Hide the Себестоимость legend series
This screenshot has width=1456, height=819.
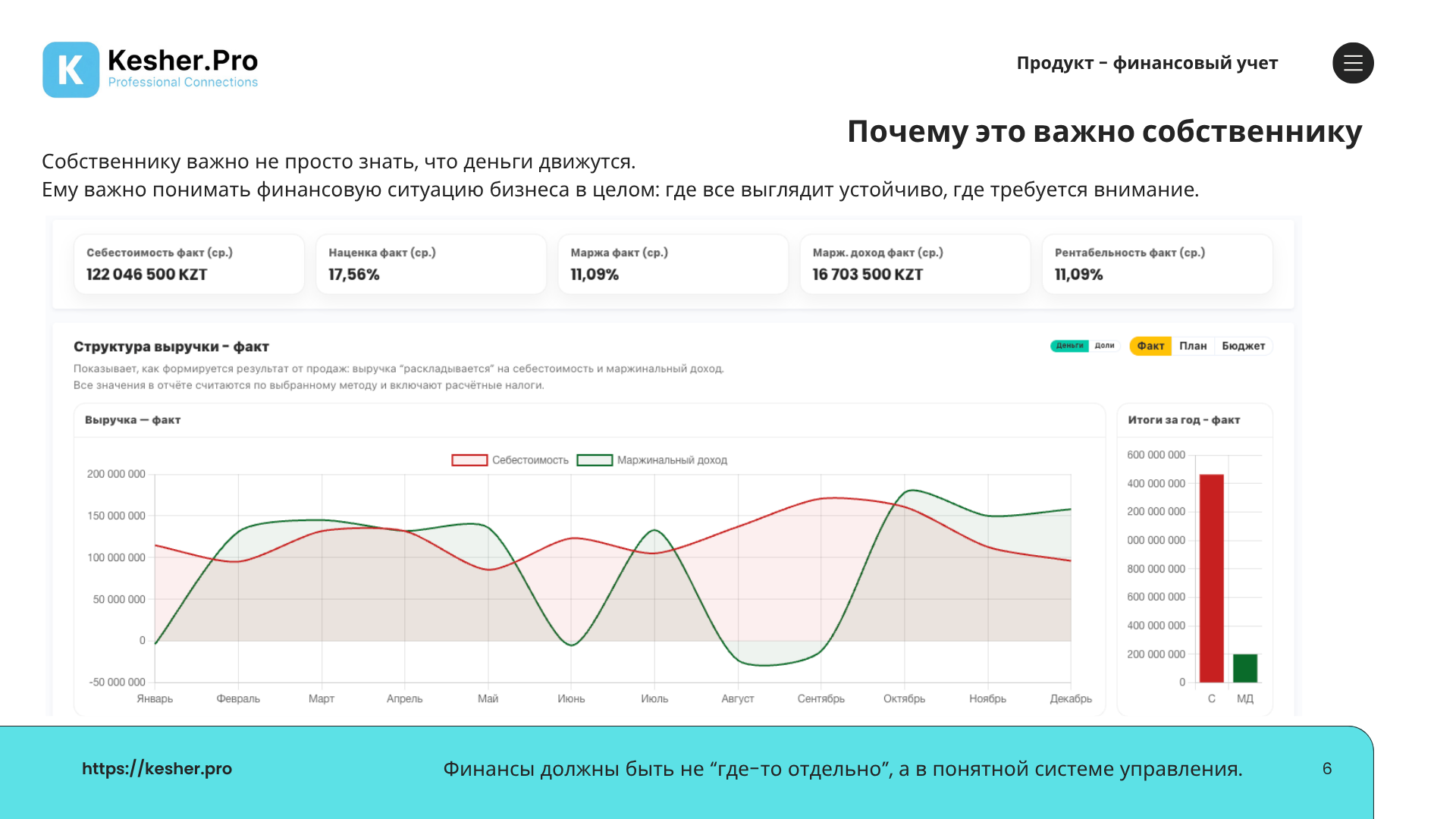point(510,460)
